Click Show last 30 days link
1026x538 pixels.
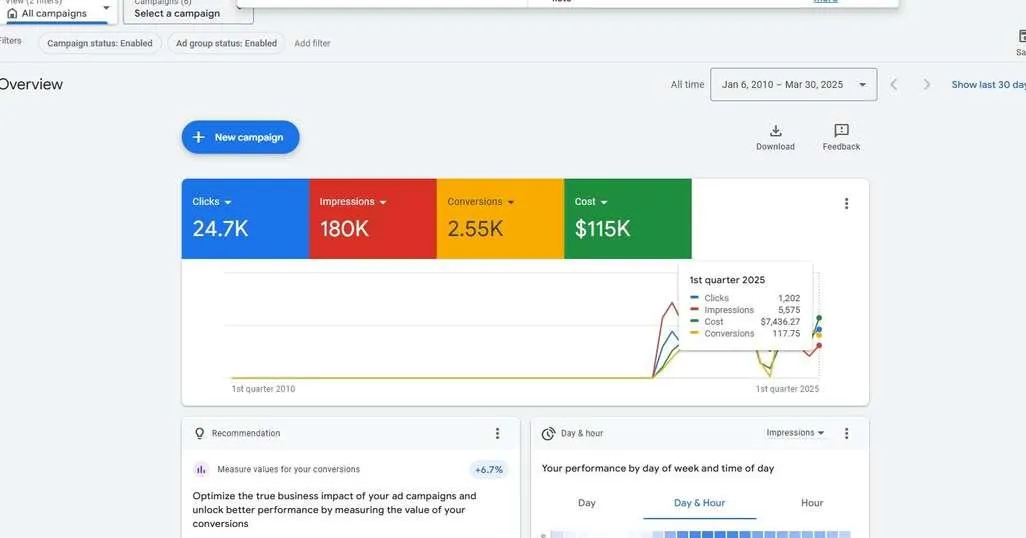click(989, 84)
